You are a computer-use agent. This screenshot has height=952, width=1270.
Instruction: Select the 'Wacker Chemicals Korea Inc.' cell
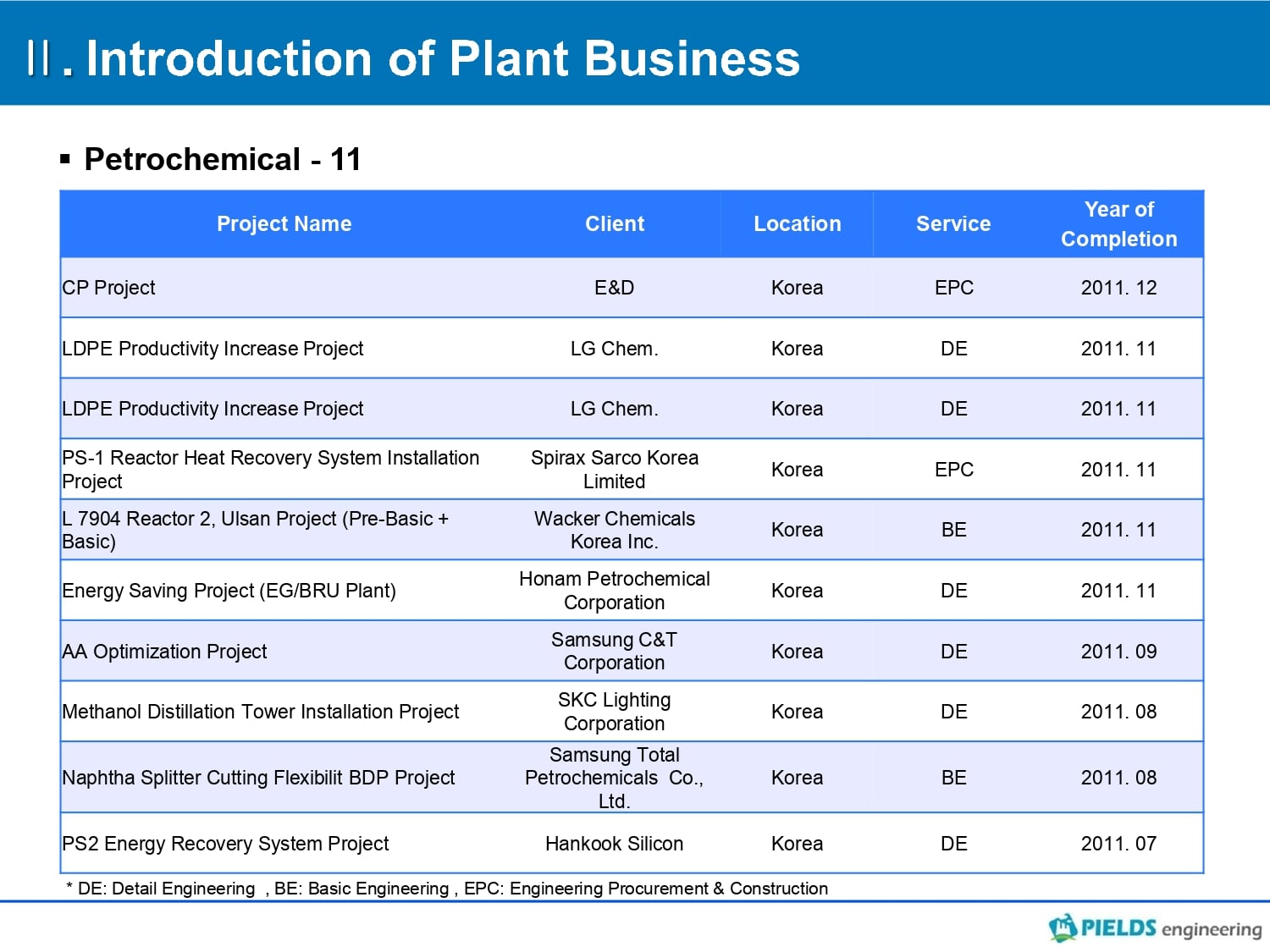[x=615, y=530]
